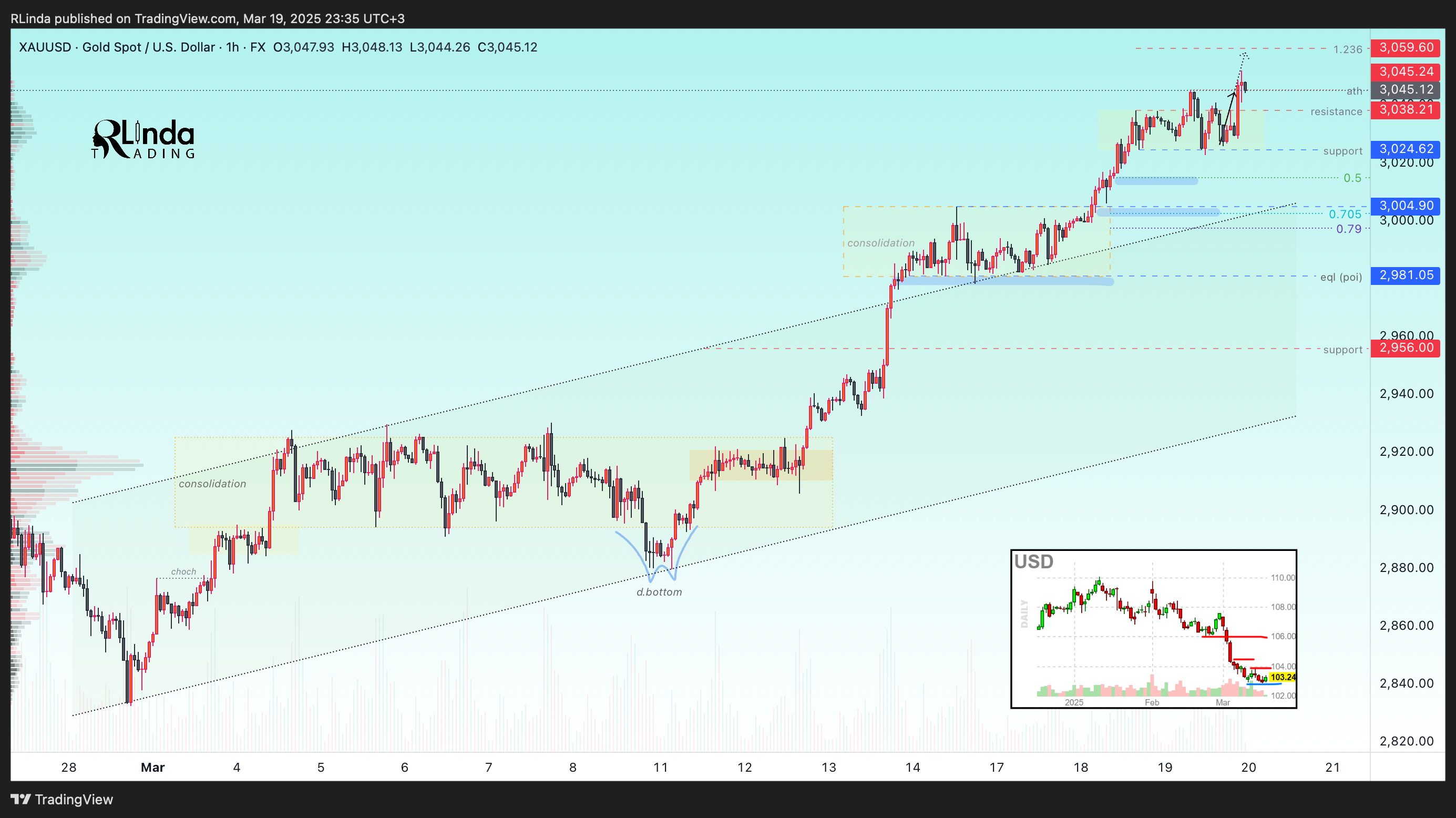Select the 2,956.00 red price label
This screenshot has height=818, width=1456.
1405,347
